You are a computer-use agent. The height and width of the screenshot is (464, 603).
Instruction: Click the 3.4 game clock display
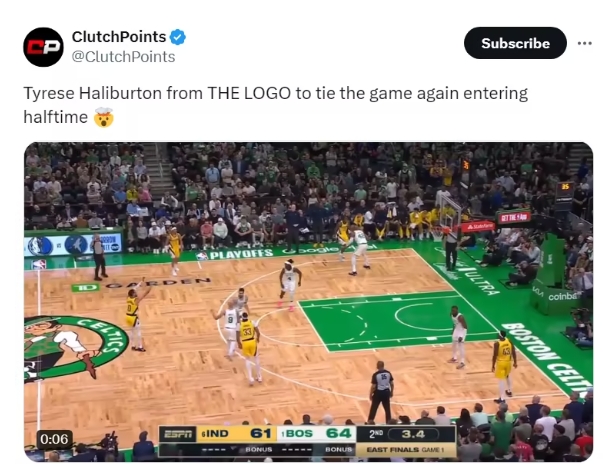coord(413,434)
